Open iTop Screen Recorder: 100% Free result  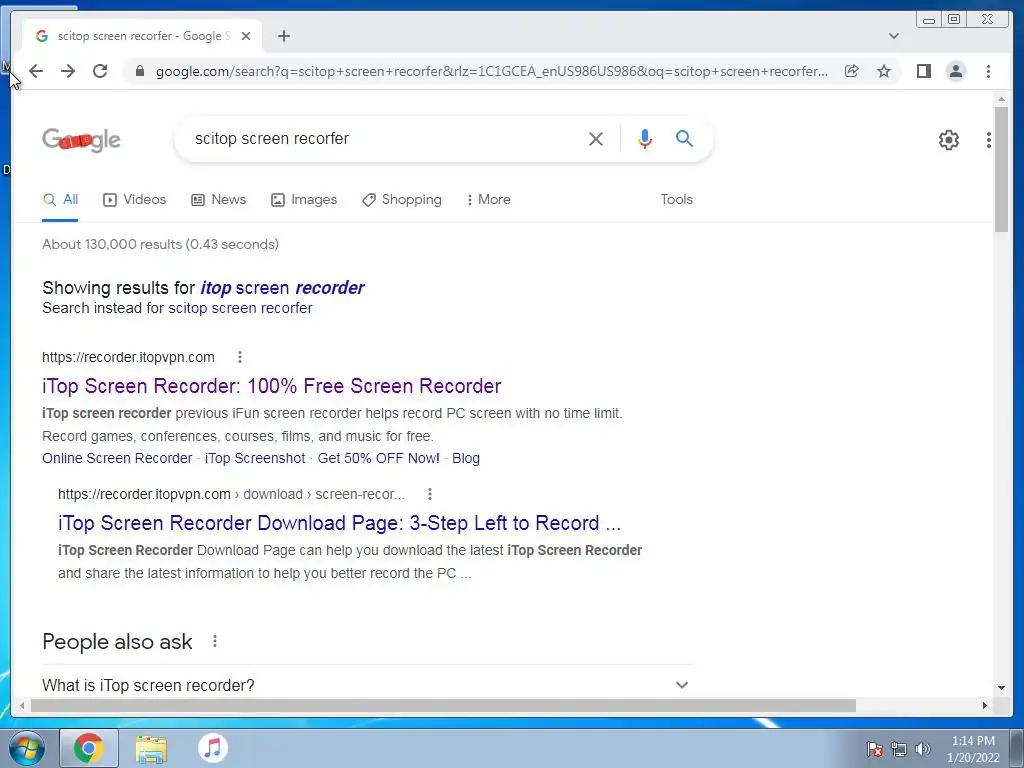(x=272, y=386)
